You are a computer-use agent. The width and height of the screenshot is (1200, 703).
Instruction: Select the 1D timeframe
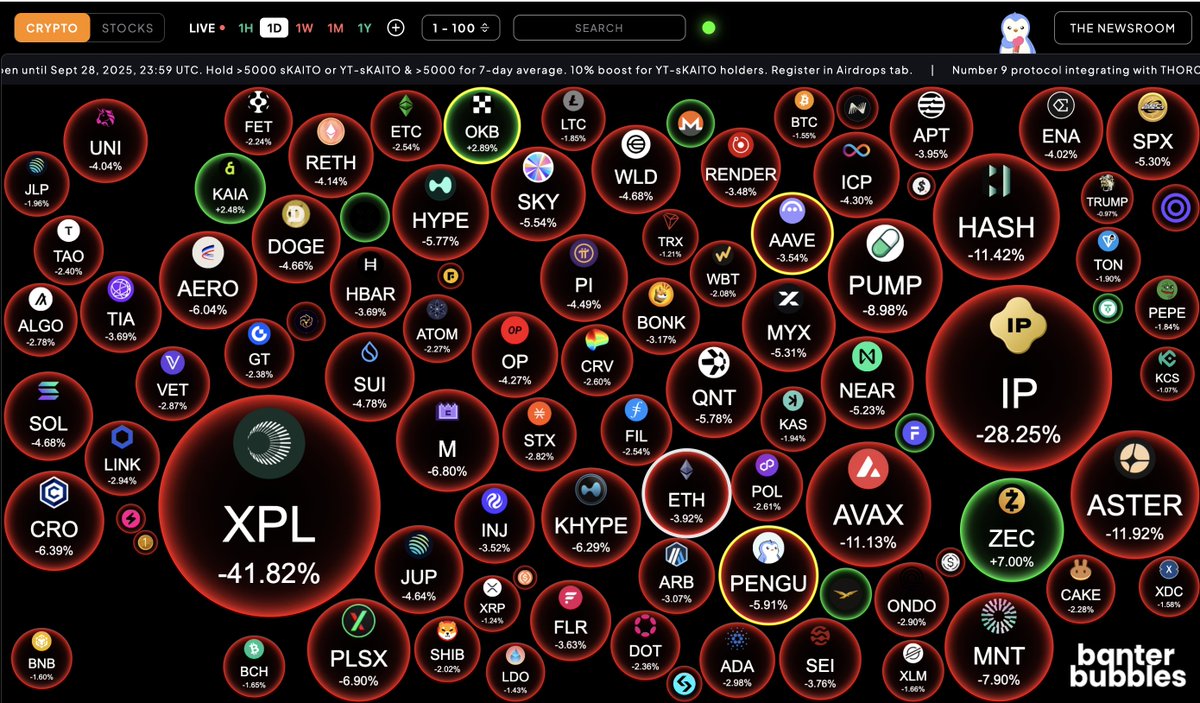(273, 28)
